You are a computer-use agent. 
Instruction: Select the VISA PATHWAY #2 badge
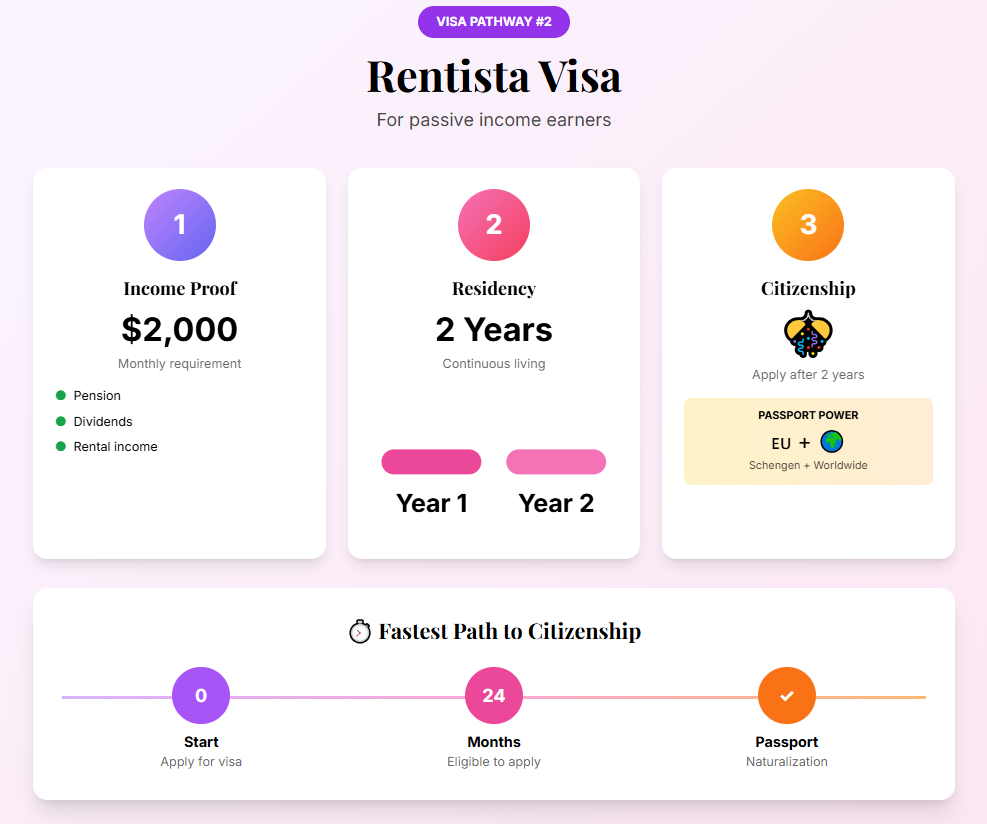[494, 22]
